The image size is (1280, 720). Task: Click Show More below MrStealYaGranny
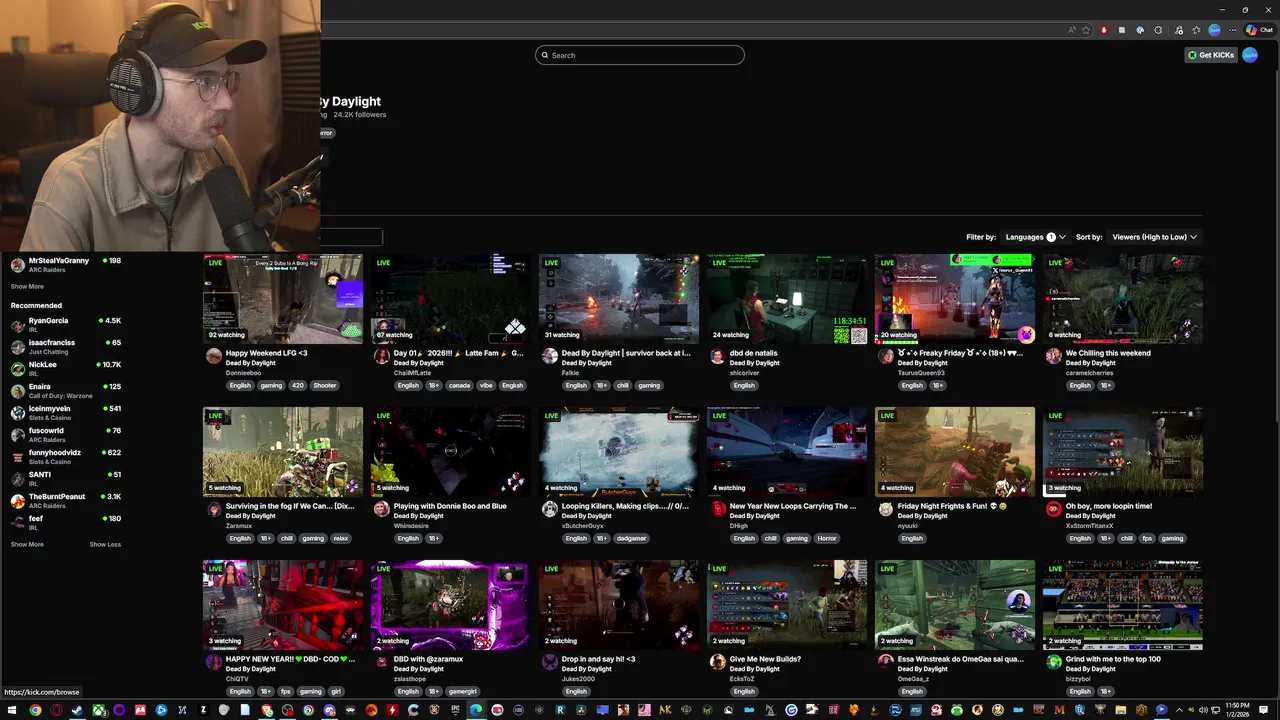(x=27, y=287)
